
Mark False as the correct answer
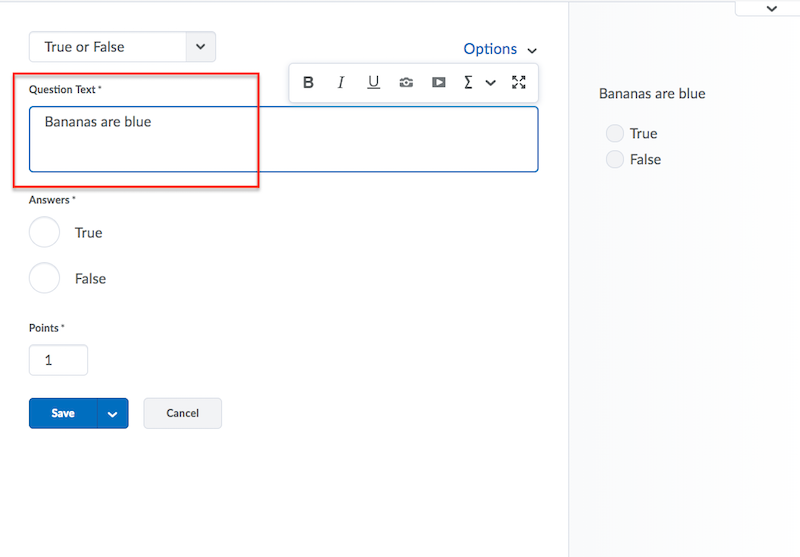[45, 278]
